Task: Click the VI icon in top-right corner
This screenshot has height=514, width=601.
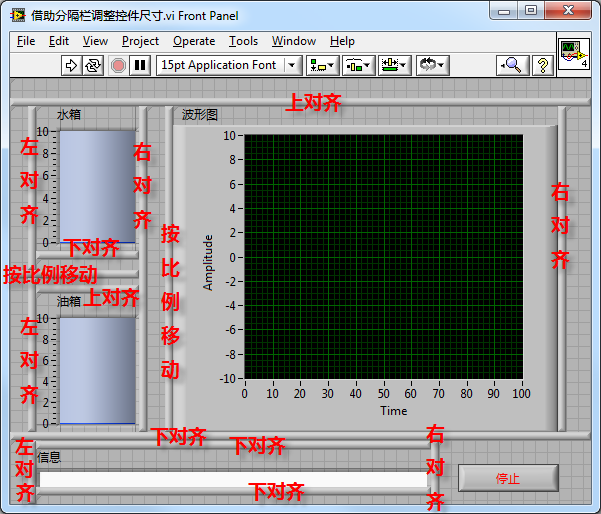Action: (572, 53)
